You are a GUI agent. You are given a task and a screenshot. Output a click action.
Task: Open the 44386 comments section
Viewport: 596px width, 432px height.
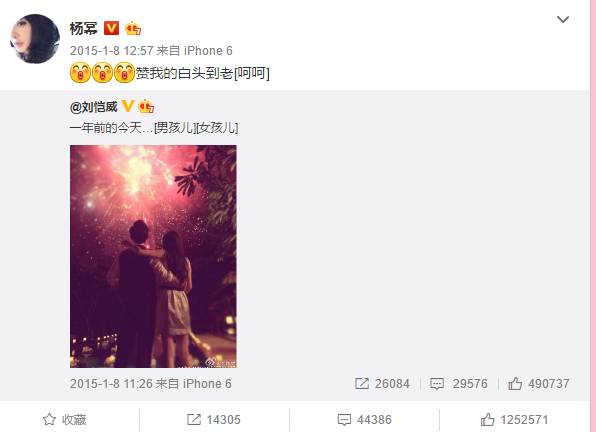[364, 419]
